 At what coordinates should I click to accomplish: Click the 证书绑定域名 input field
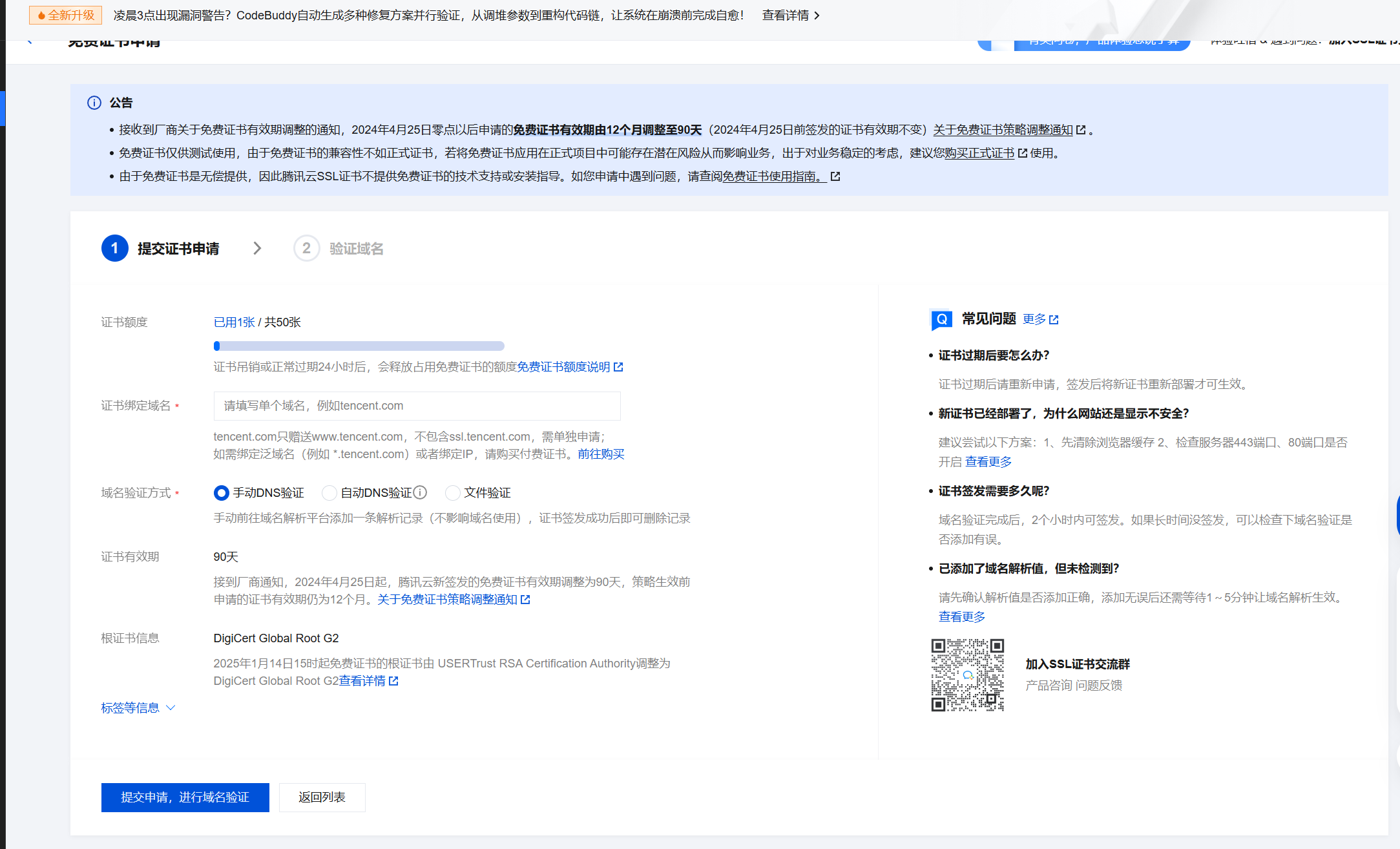coord(417,406)
